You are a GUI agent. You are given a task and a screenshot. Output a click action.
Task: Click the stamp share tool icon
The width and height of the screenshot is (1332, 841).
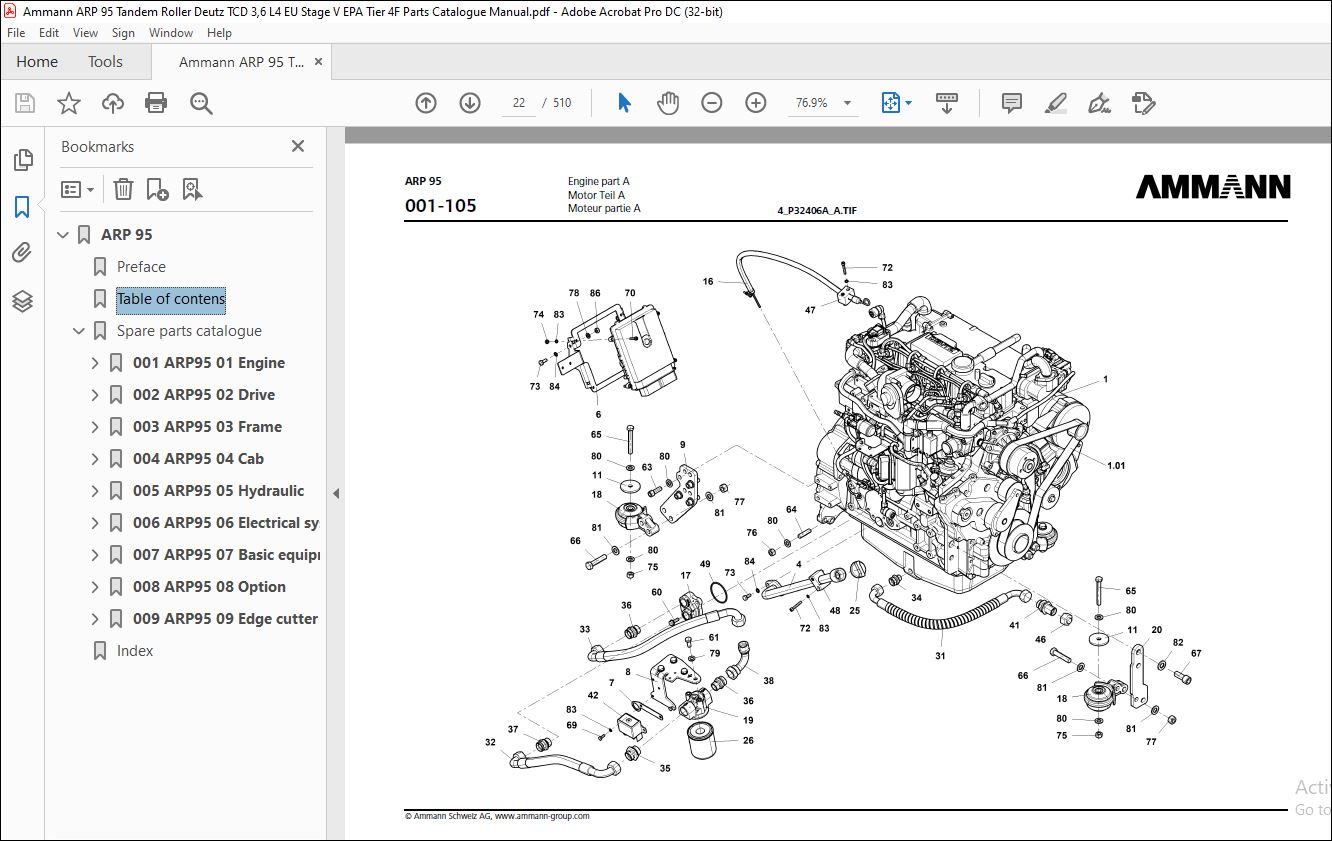(x=1143, y=103)
